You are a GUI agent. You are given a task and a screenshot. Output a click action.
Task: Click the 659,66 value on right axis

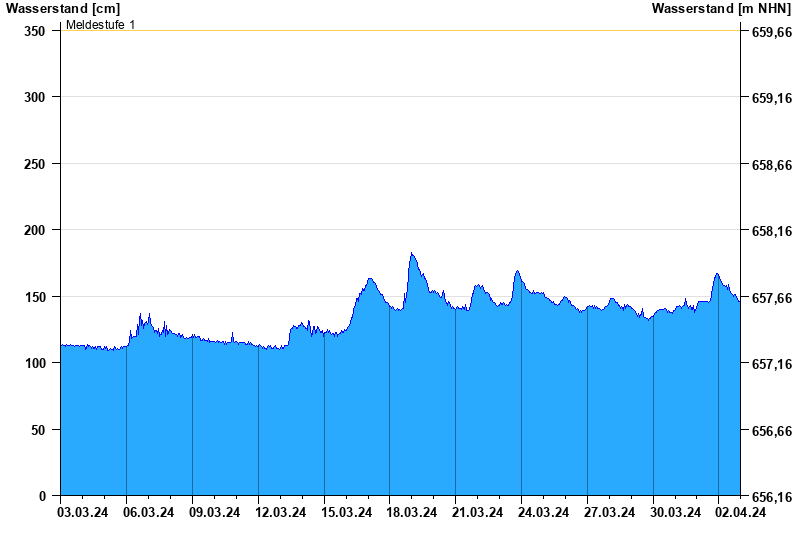771,32
